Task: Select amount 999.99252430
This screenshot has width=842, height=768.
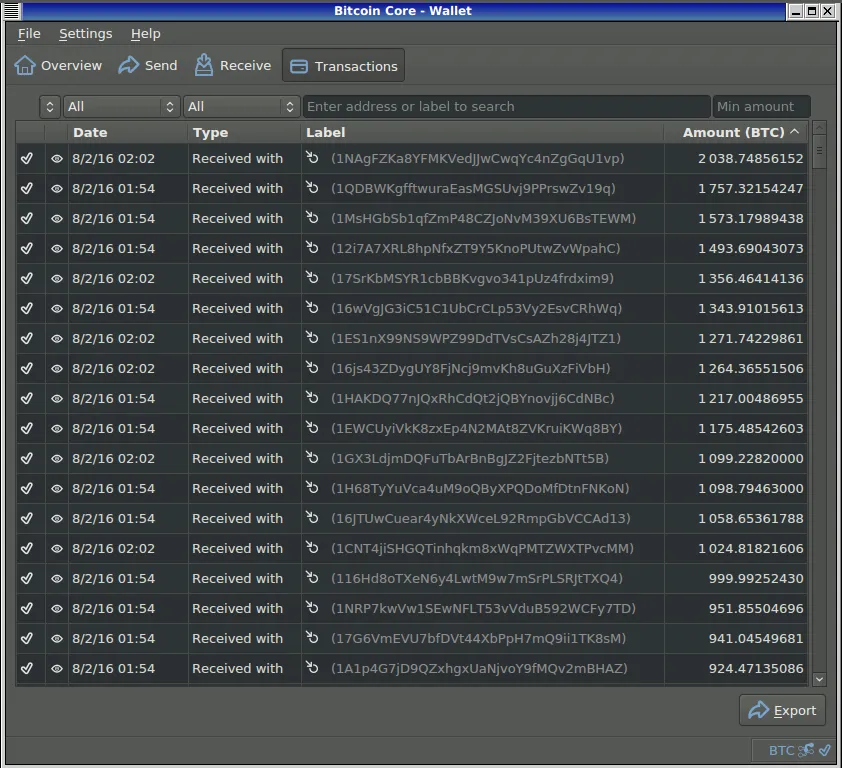Action: [756, 578]
